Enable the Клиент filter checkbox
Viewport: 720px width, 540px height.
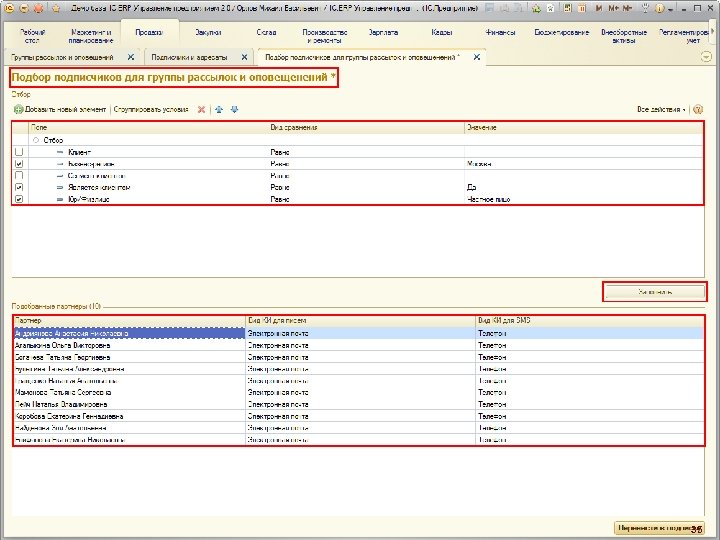coord(19,151)
